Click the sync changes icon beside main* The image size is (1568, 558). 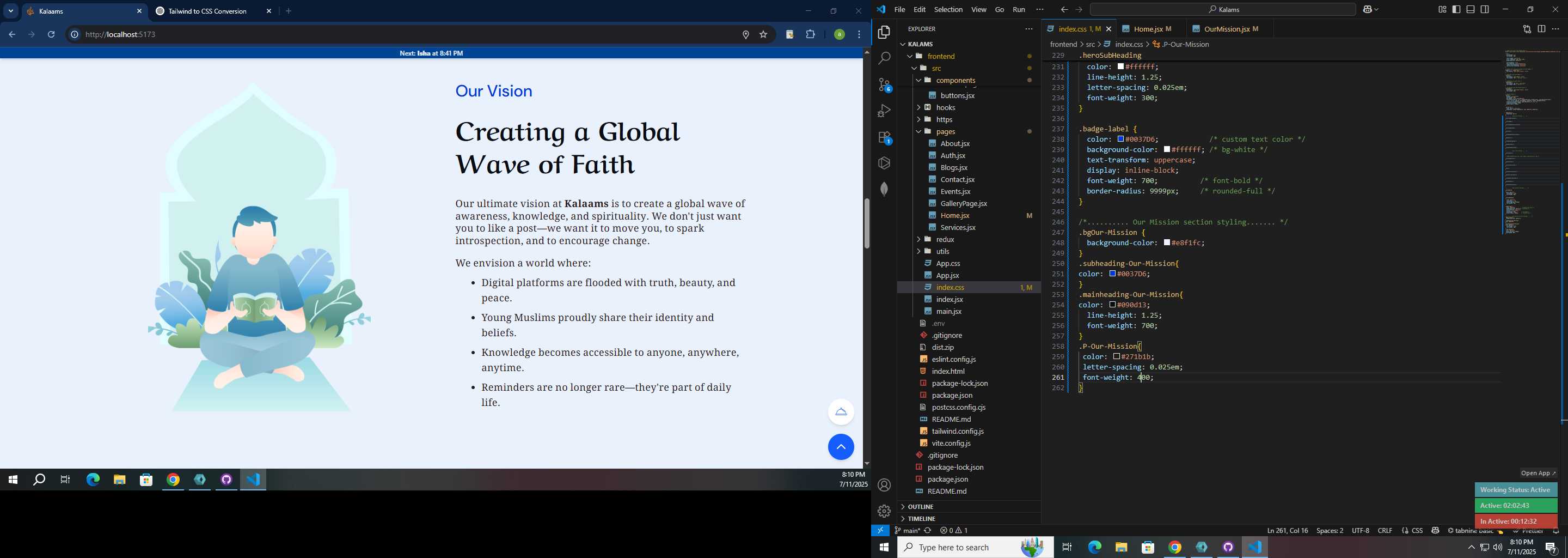pos(928,531)
